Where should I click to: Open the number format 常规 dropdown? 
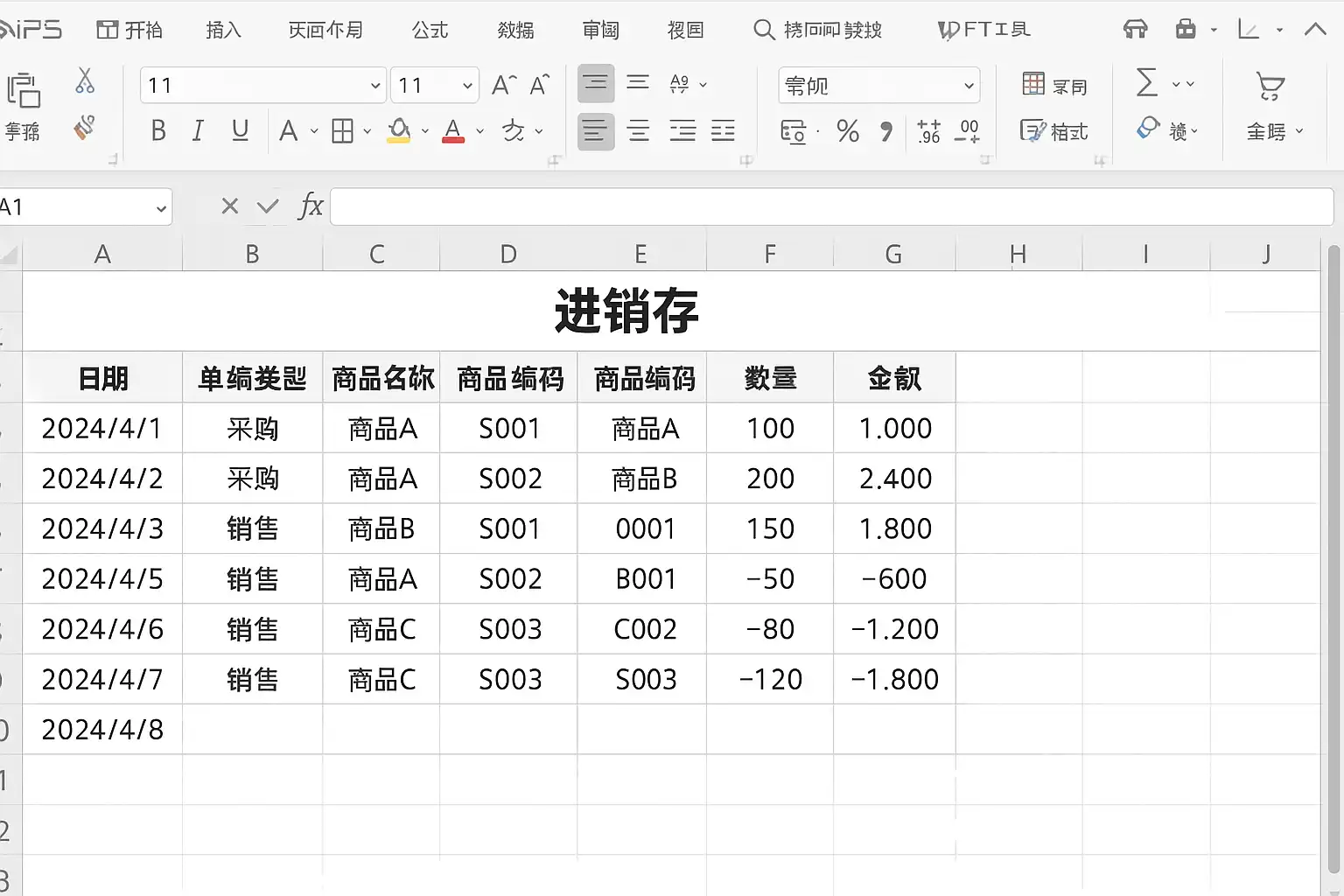(969, 86)
